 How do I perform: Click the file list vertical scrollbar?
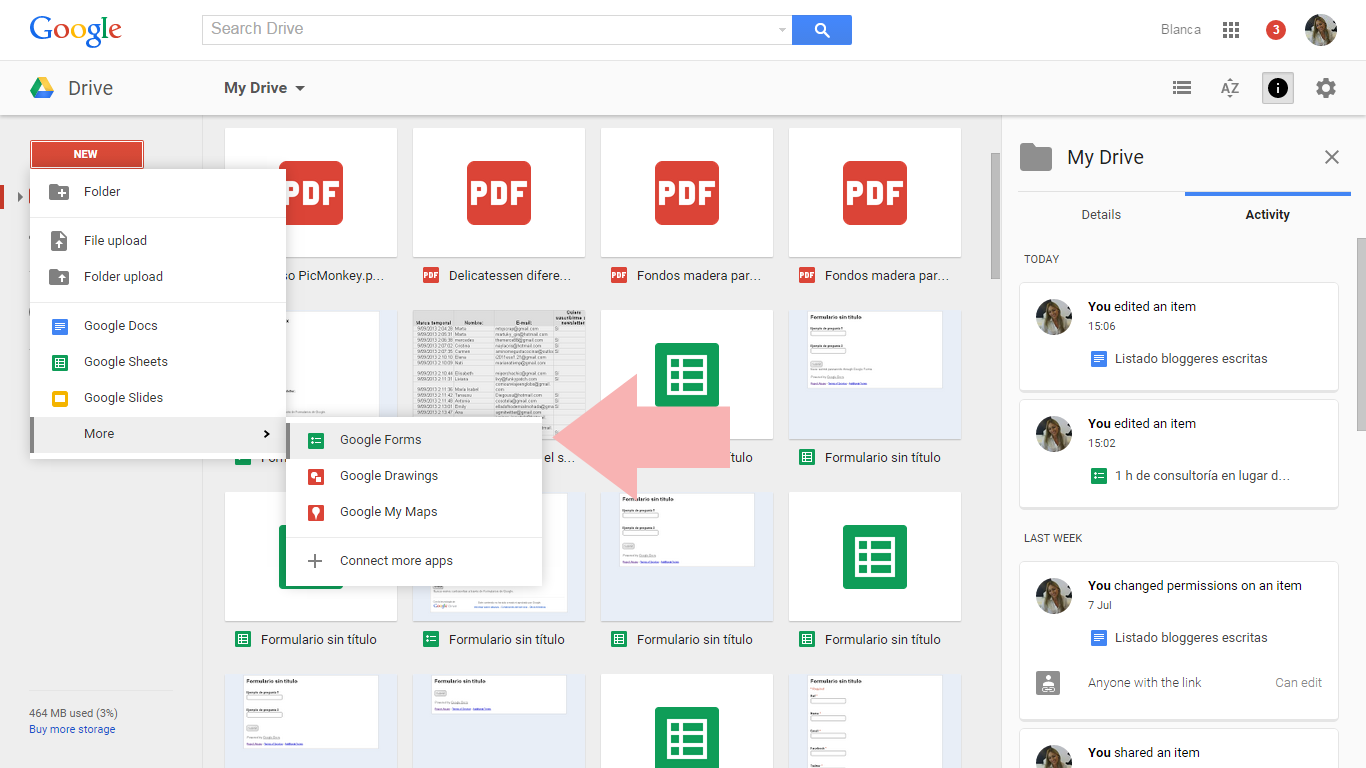tap(995, 216)
